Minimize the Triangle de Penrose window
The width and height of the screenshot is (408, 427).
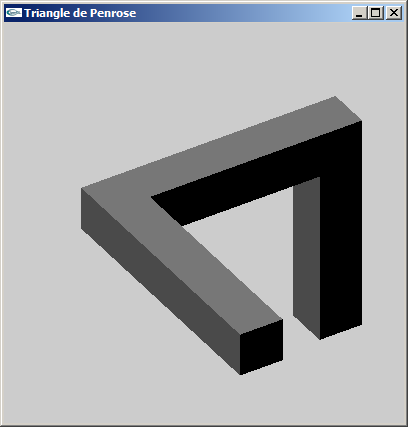[359, 13]
